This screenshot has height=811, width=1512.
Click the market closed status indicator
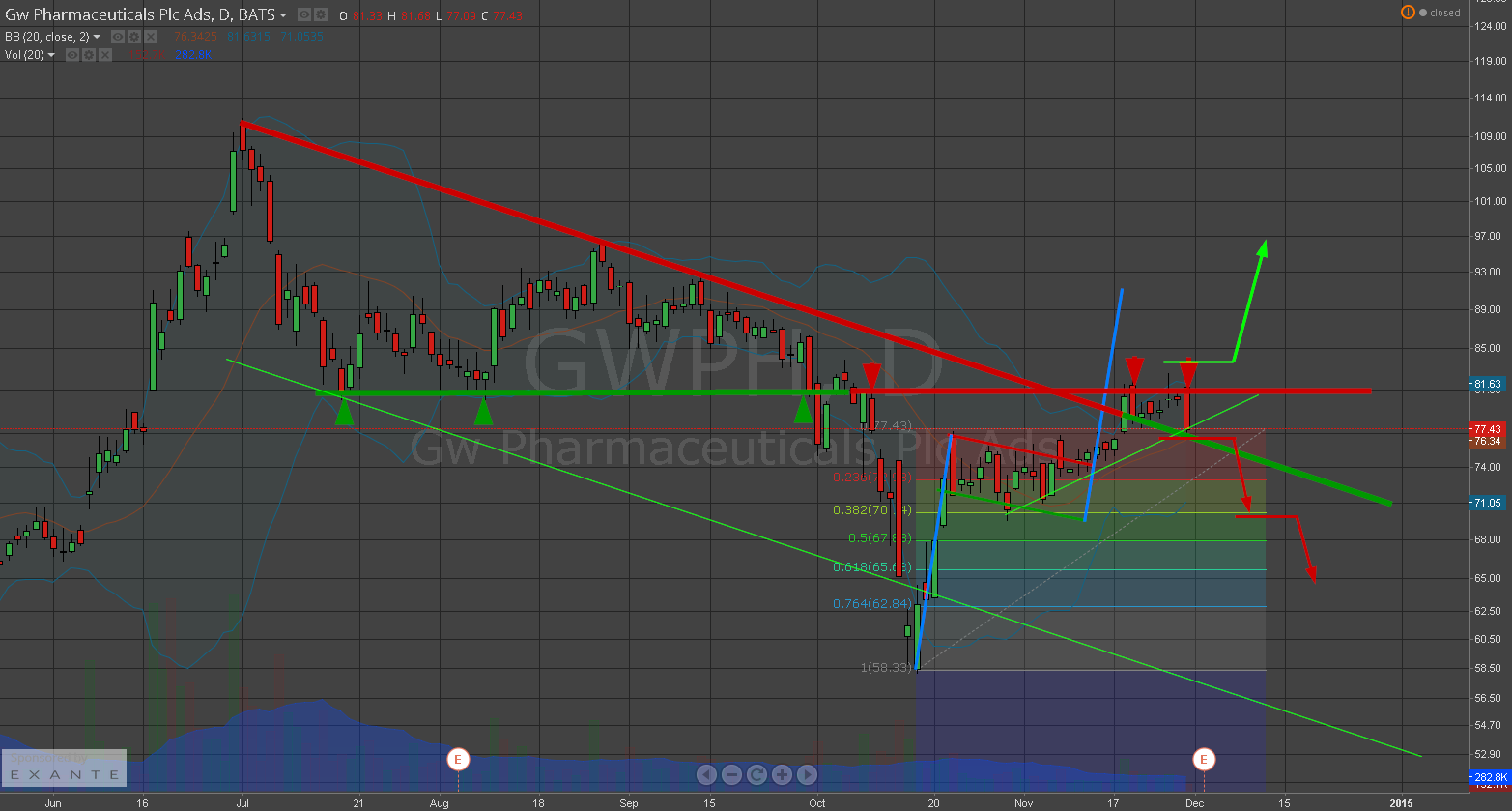(1440, 13)
